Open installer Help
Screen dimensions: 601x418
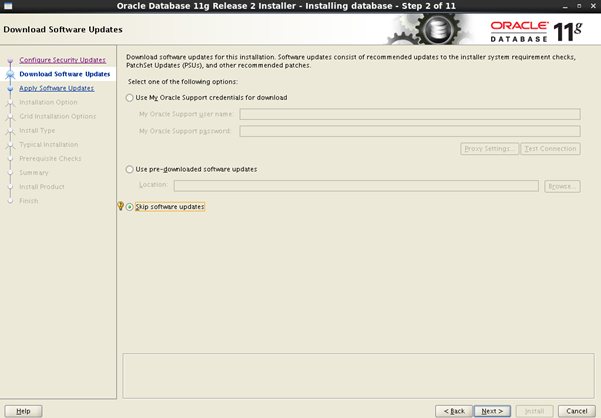tap(23, 411)
